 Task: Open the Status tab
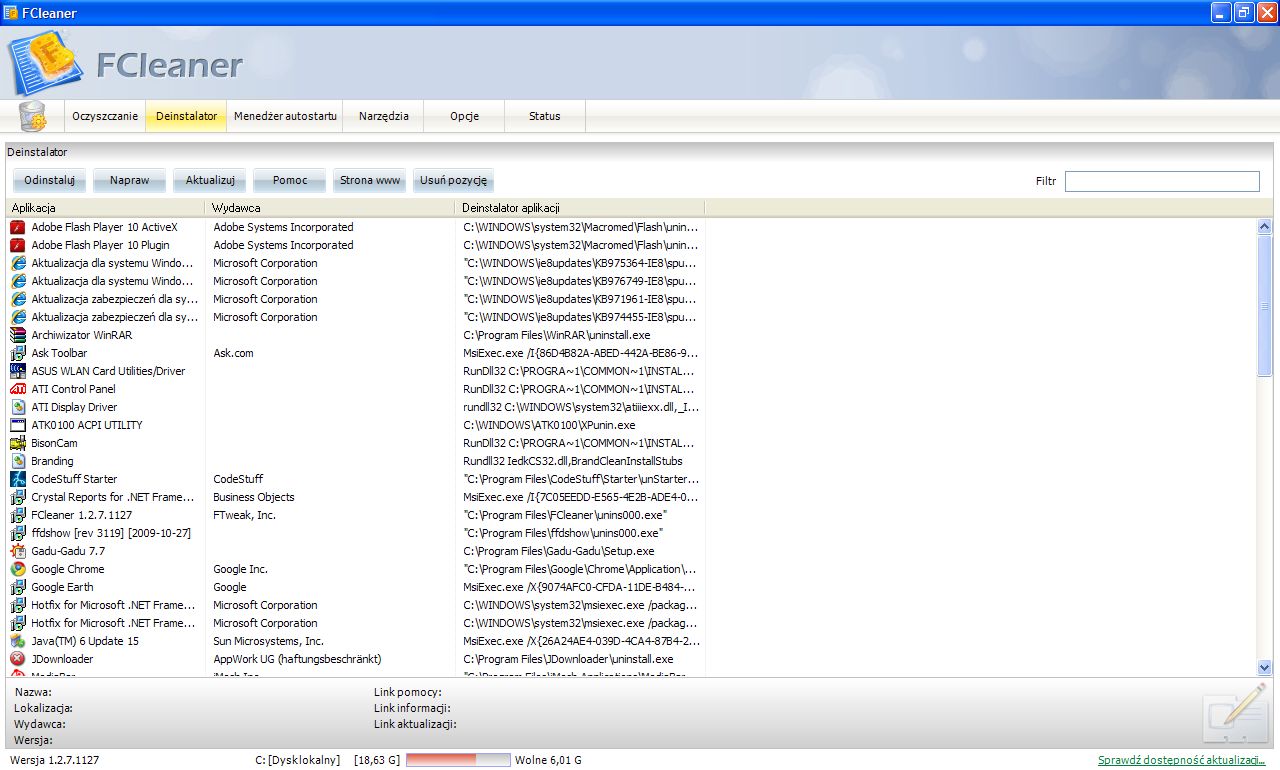click(x=545, y=116)
